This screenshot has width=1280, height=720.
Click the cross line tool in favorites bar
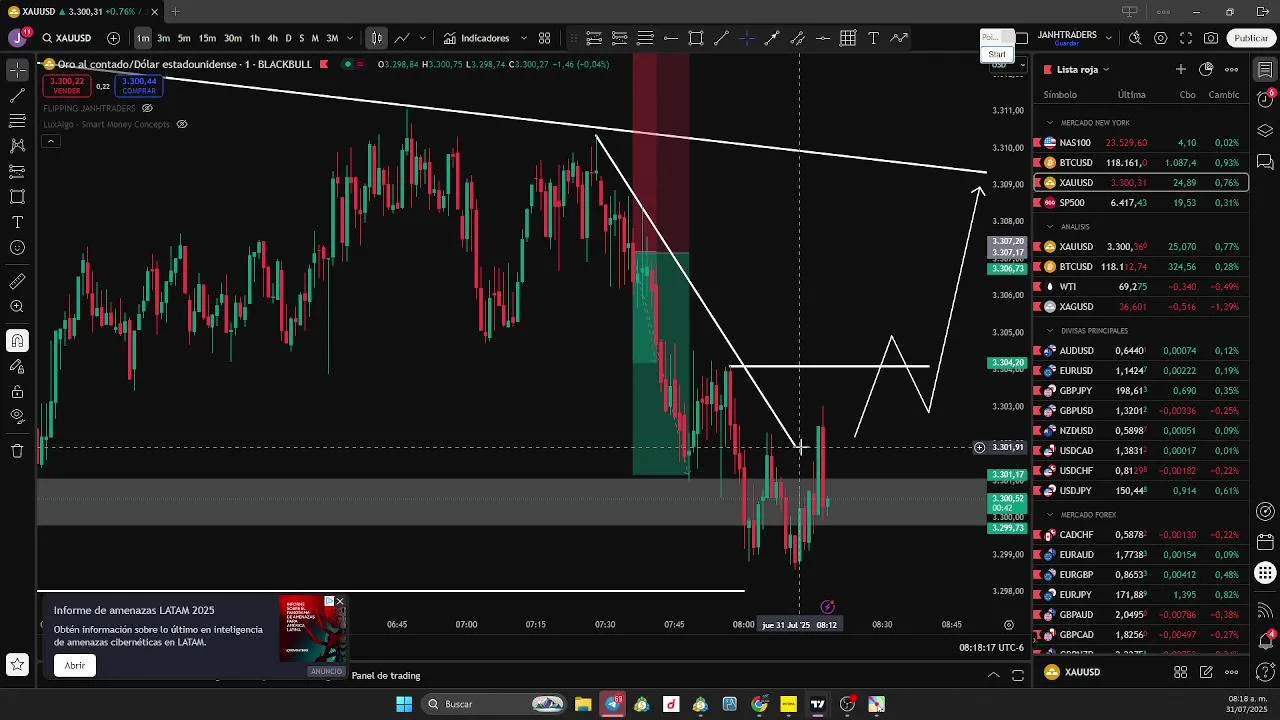point(746,38)
